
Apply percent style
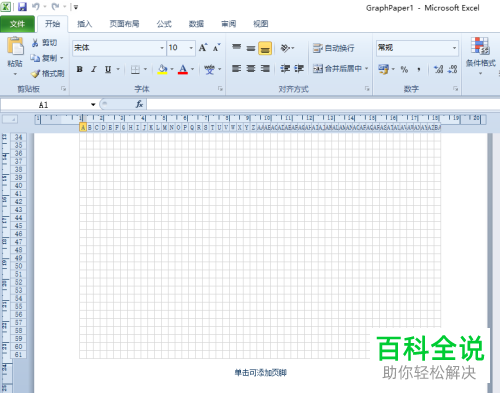point(404,69)
